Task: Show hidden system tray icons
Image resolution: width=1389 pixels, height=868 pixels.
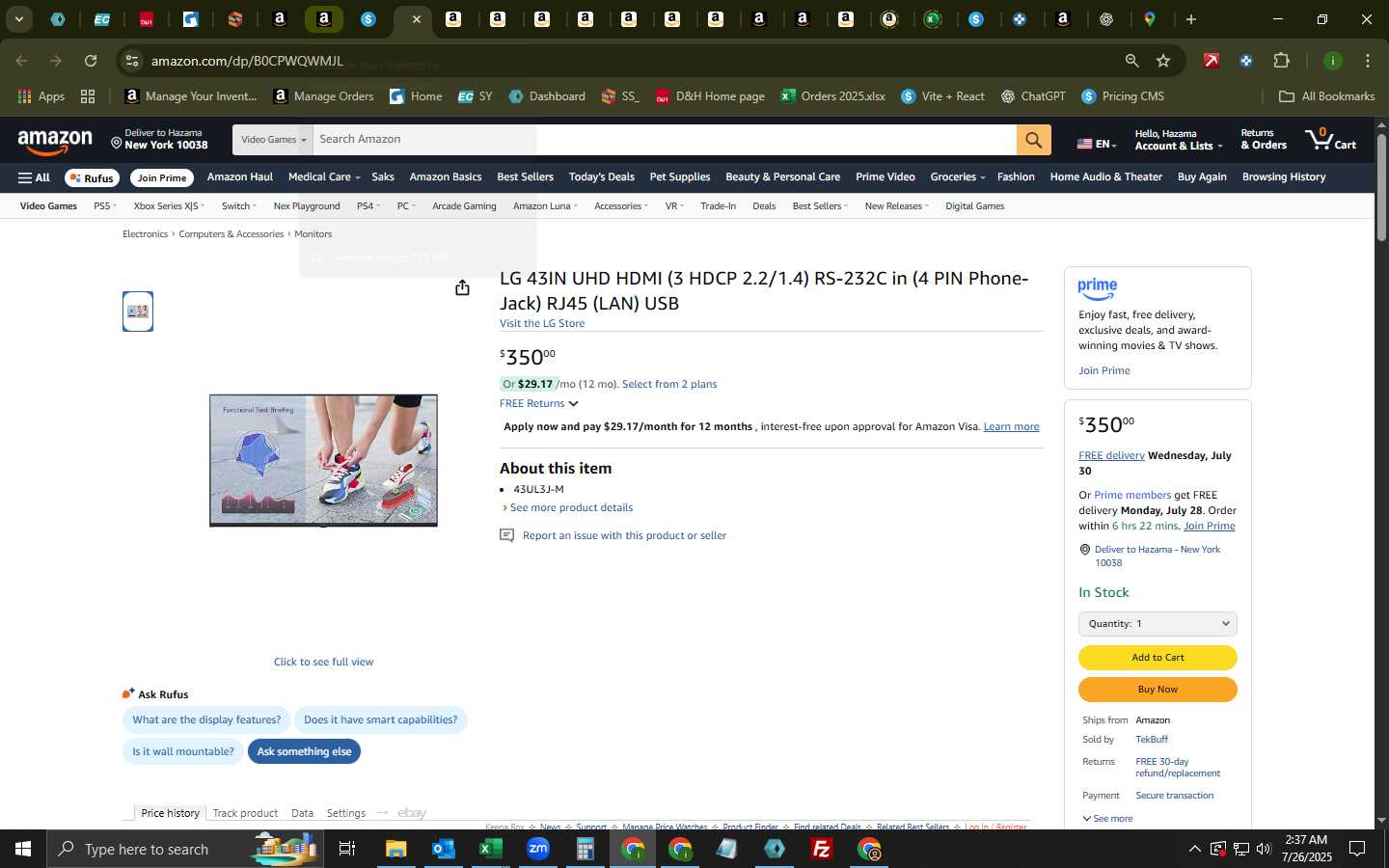Action: click(1194, 849)
